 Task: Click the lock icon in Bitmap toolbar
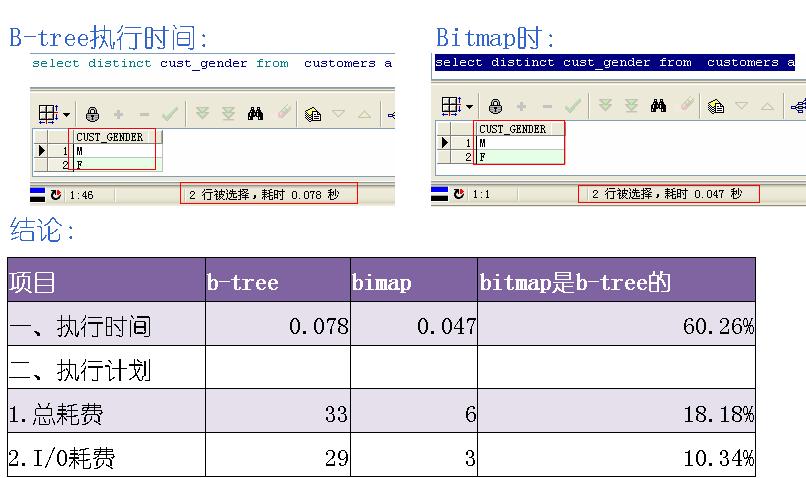click(x=496, y=106)
